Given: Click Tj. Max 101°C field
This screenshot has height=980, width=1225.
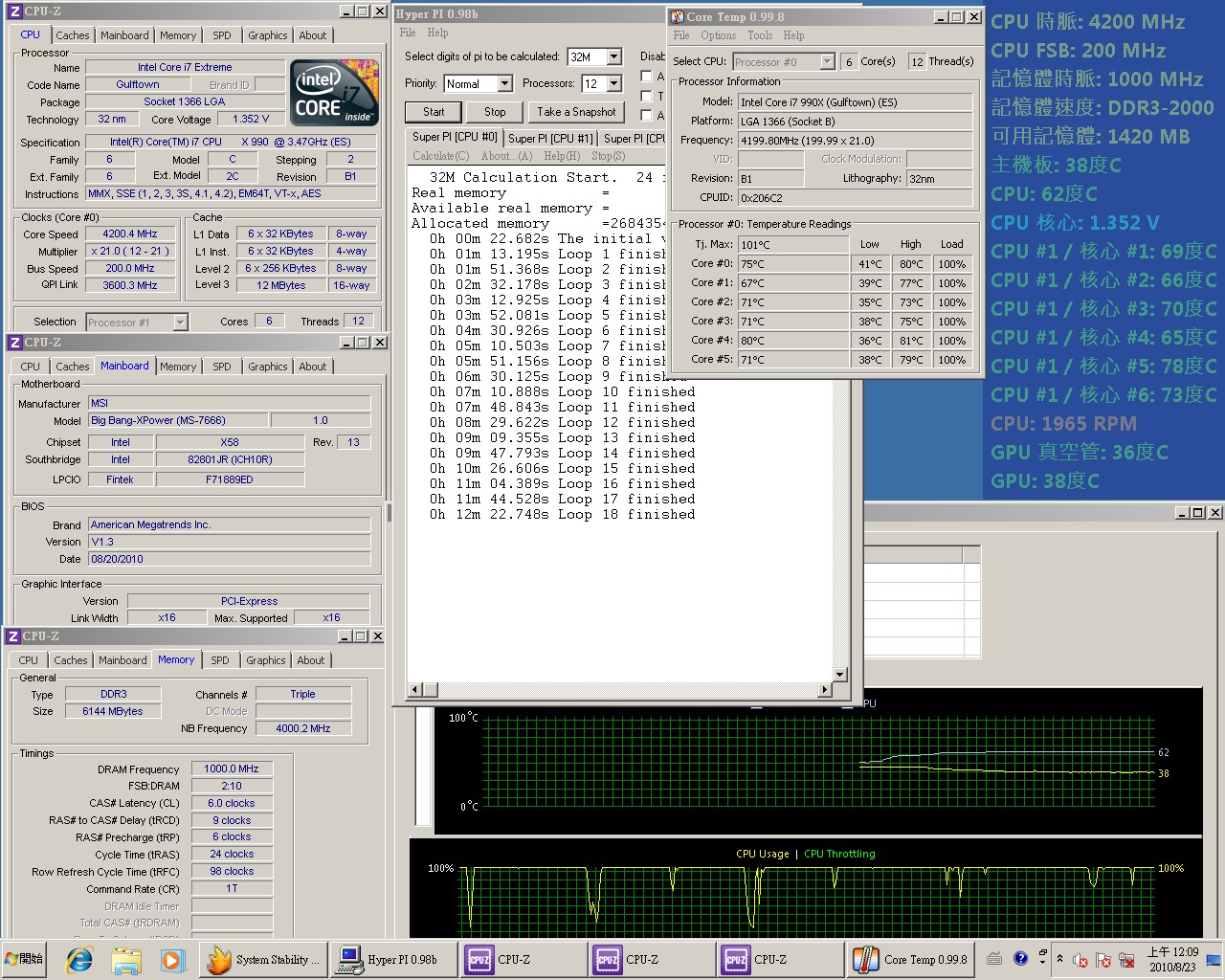Looking at the screenshot, I should click(x=793, y=244).
